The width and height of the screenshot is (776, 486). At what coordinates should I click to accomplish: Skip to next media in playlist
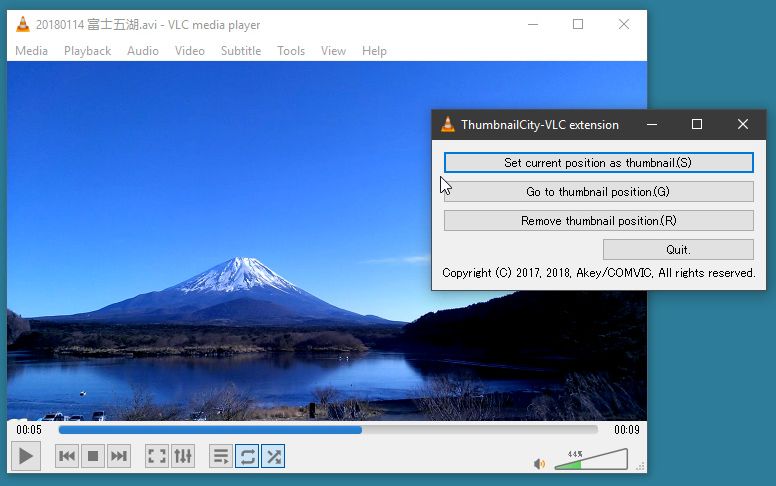pos(119,456)
